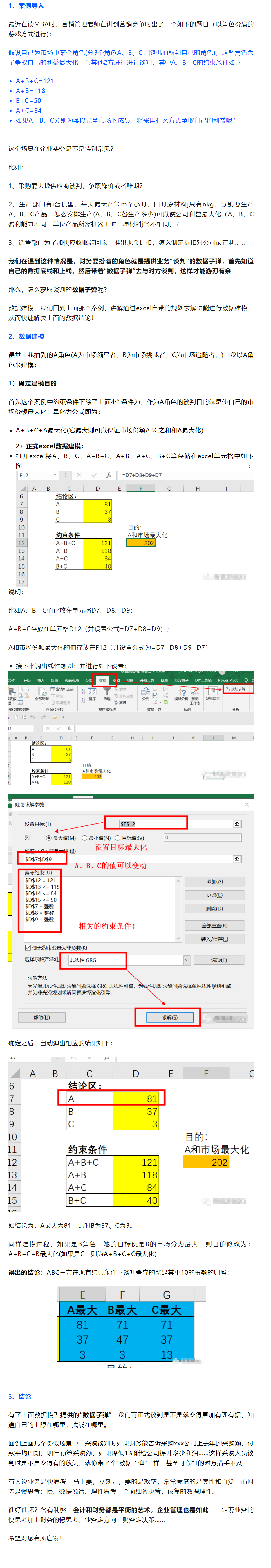271x1568 pixels.
Task: Select constraint $D$15 <= 50 in list
Action: click(x=41, y=900)
